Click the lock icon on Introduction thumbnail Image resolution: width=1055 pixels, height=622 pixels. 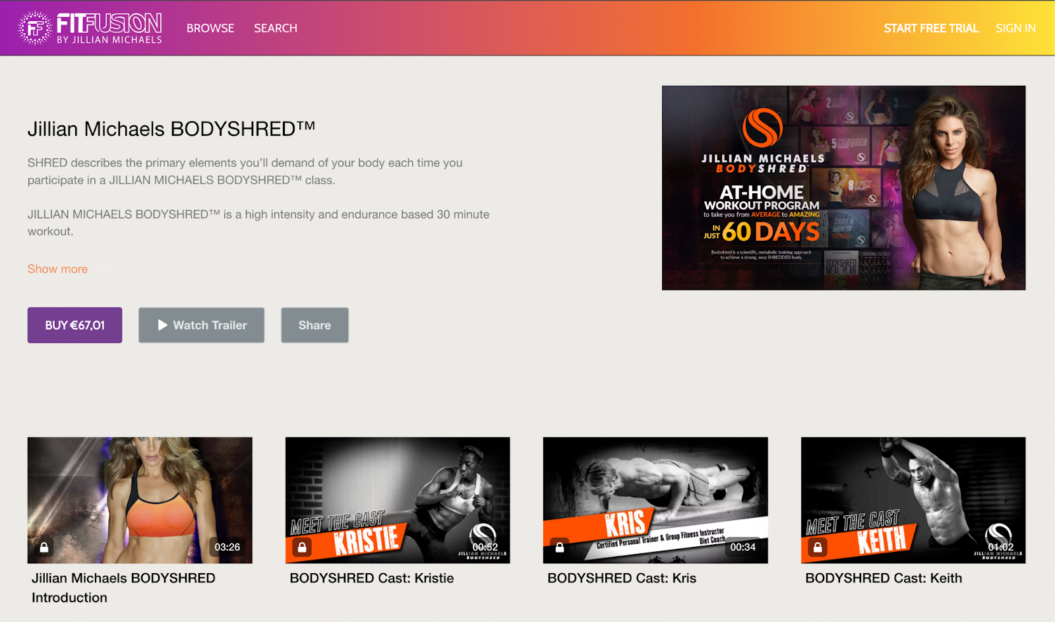point(44,547)
